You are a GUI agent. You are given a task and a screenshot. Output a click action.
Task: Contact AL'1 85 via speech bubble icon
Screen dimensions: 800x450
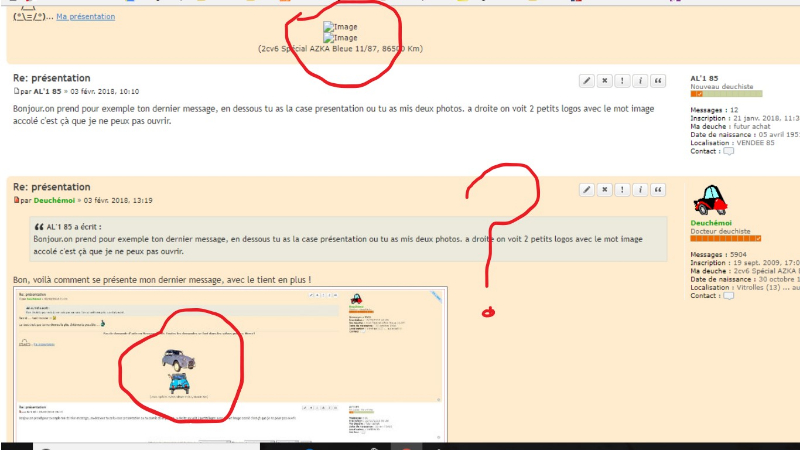pos(728,152)
